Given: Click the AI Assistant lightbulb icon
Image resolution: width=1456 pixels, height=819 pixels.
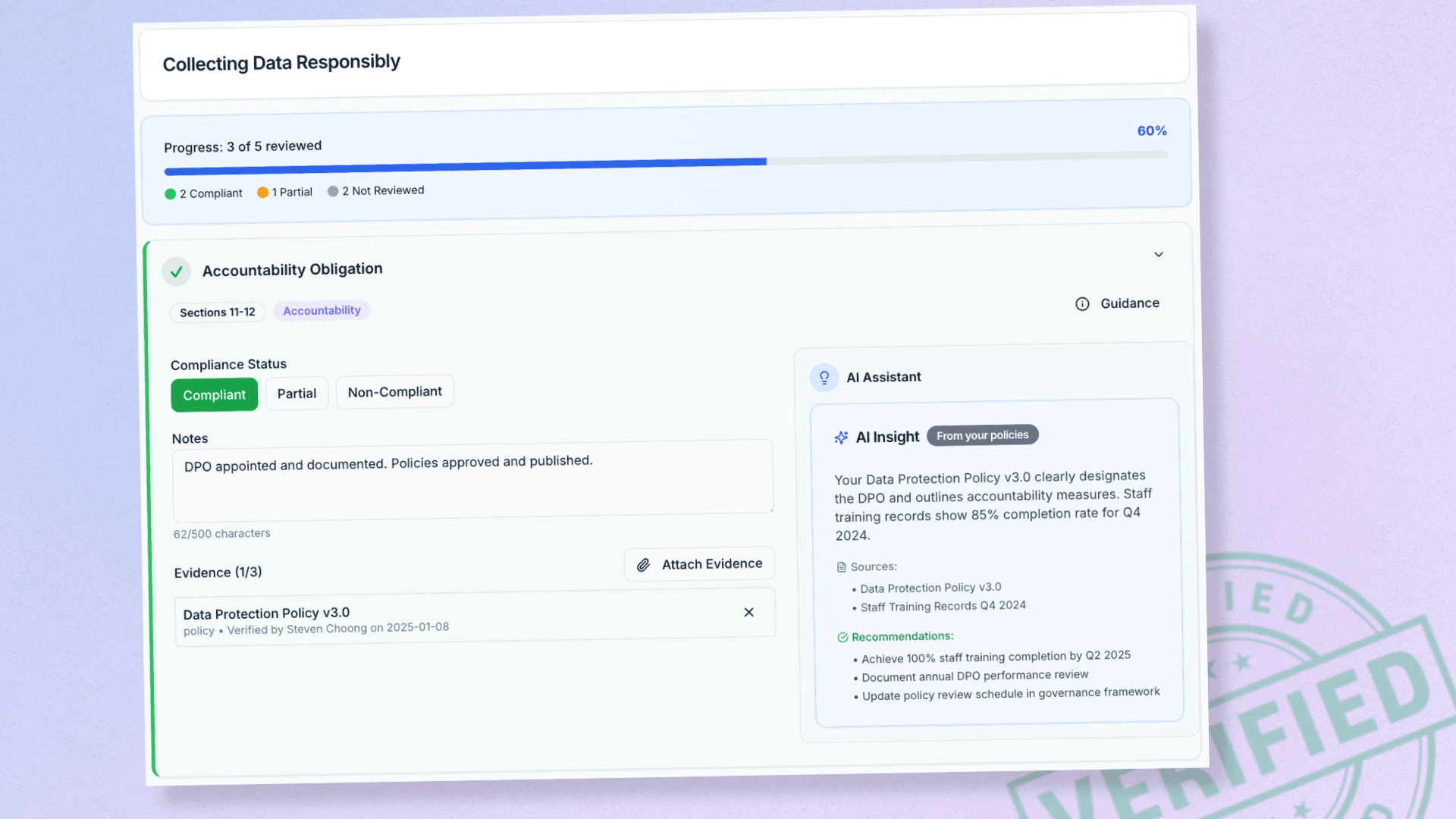Looking at the screenshot, I should (x=824, y=378).
